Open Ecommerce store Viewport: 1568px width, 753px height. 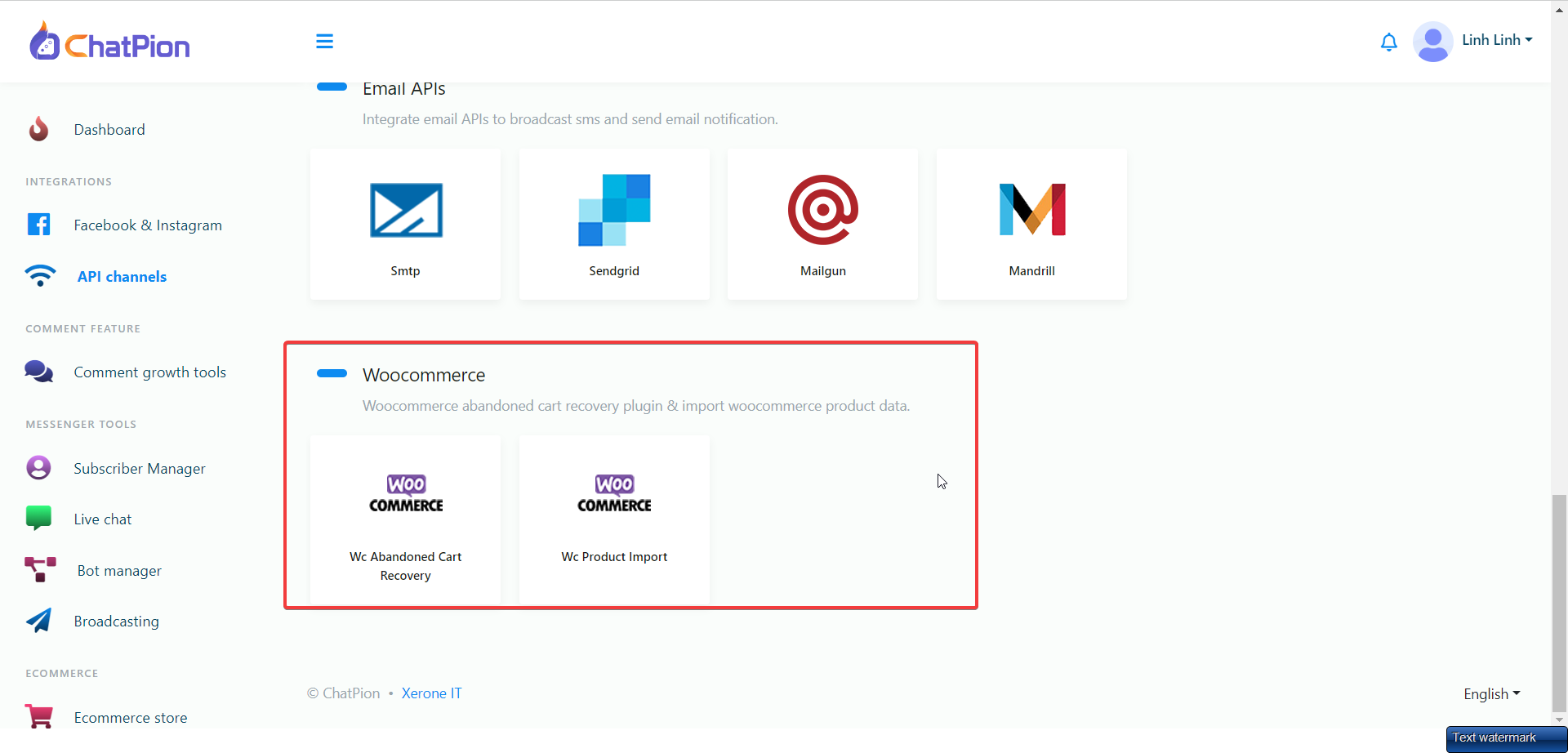131,718
